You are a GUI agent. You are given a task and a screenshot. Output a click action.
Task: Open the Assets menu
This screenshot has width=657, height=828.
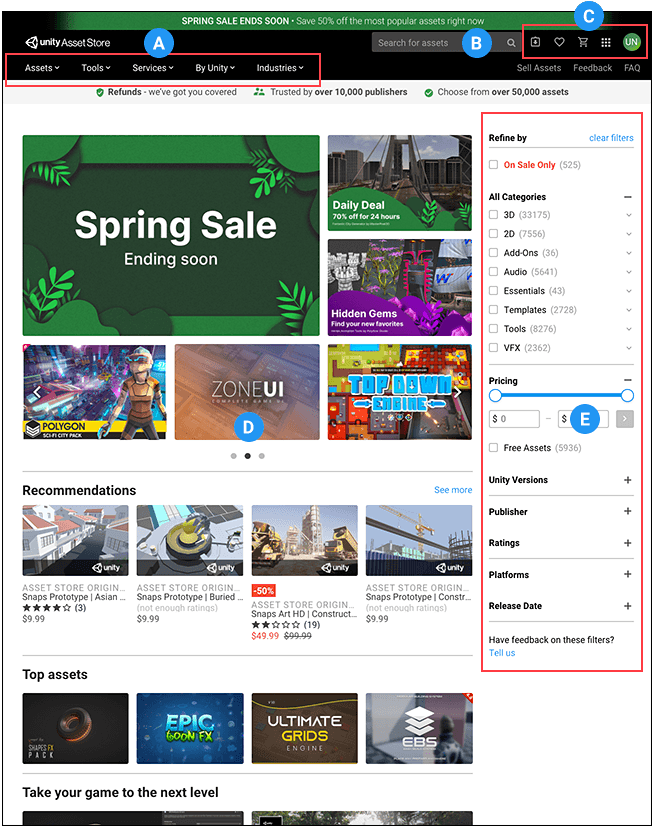(x=42, y=68)
